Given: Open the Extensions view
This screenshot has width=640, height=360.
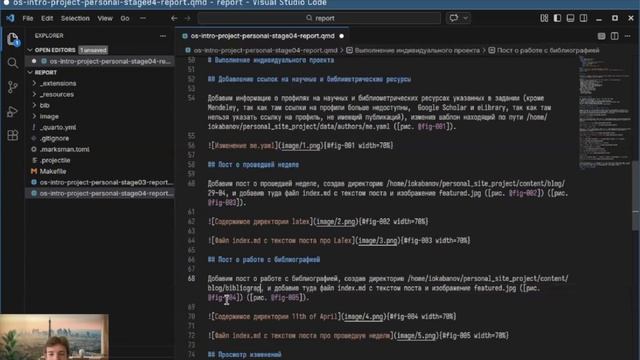Looking at the screenshot, I should tap(13, 135).
